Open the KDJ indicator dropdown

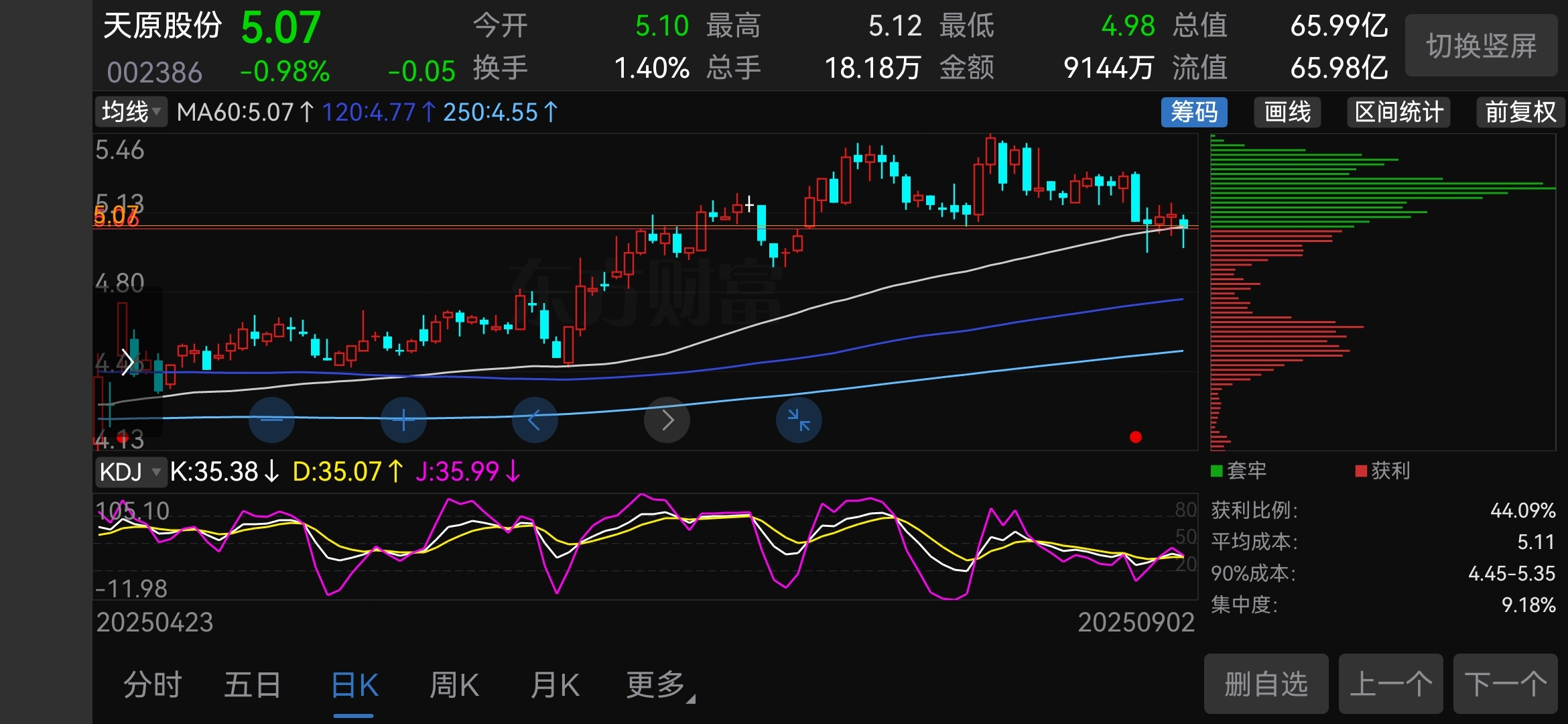tap(130, 472)
